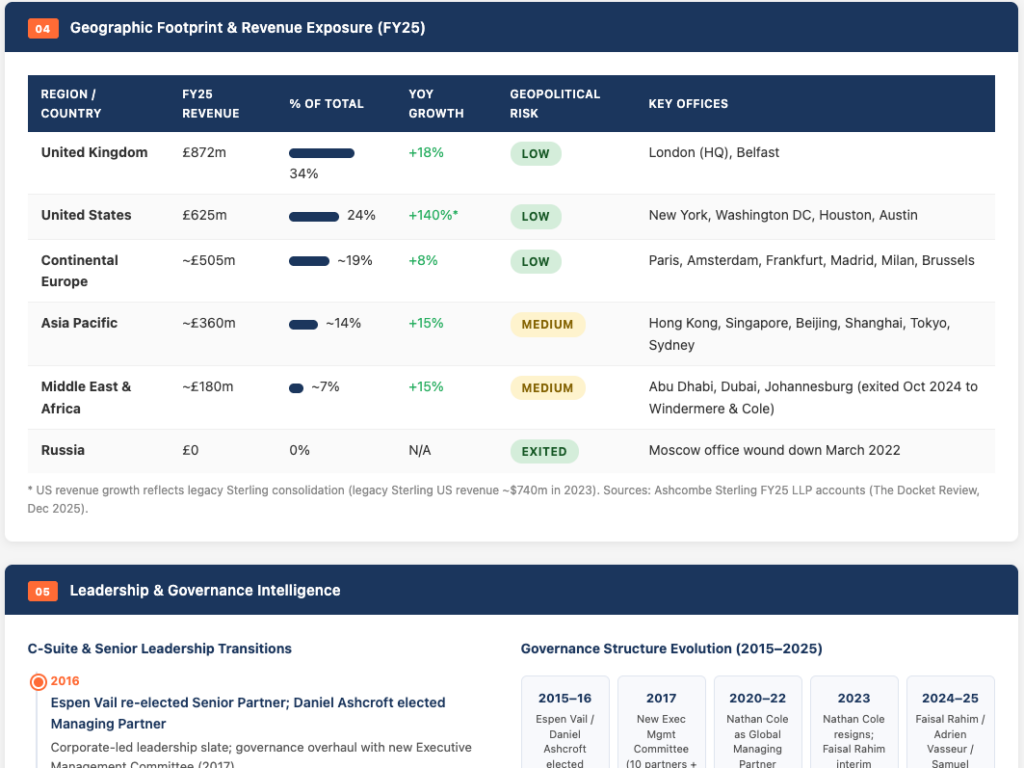Viewport: 1024px width, 768px height.
Task: Click the Continental Europe LOW risk badge
Action: (x=536, y=262)
